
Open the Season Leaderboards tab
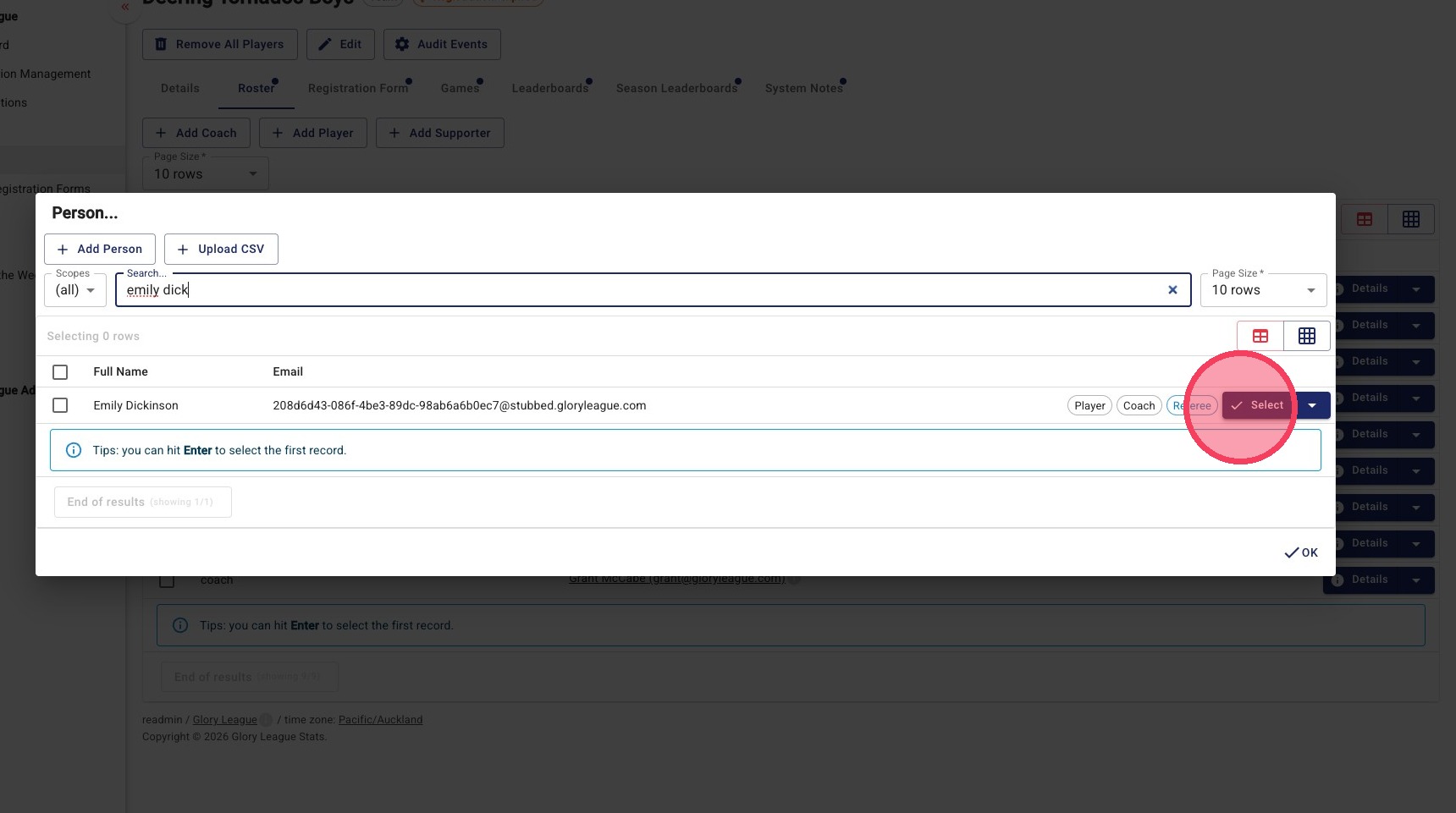coord(677,88)
